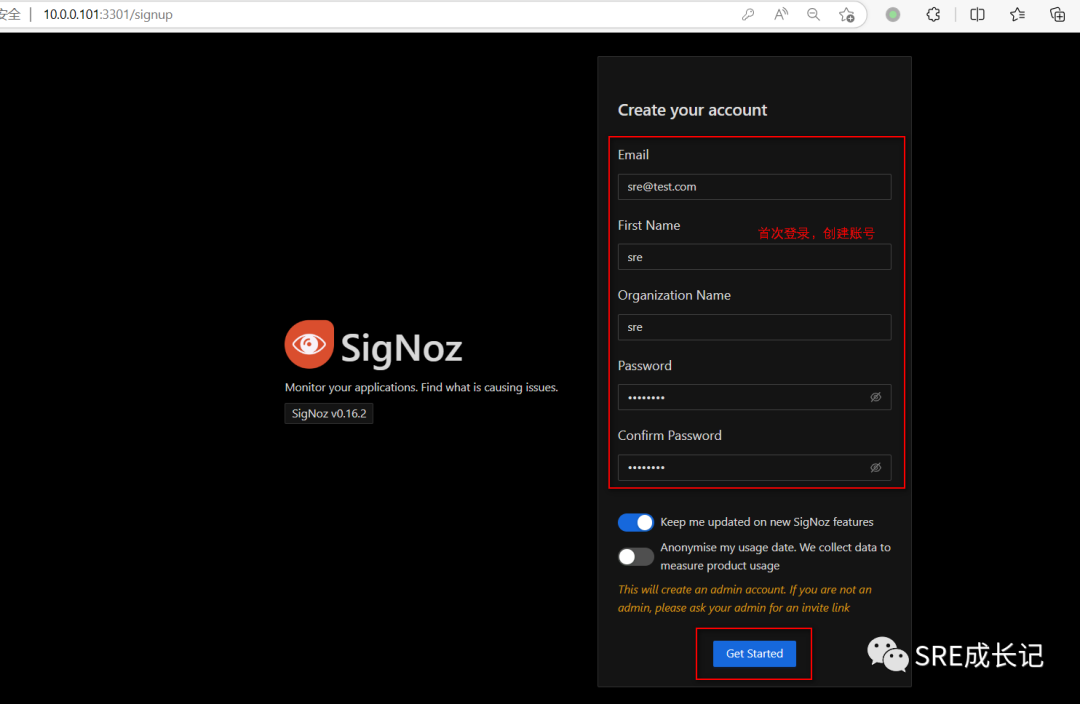Click the Organization Name input field
The width and height of the screenshot is (1080, 704).
click(754, 327)
